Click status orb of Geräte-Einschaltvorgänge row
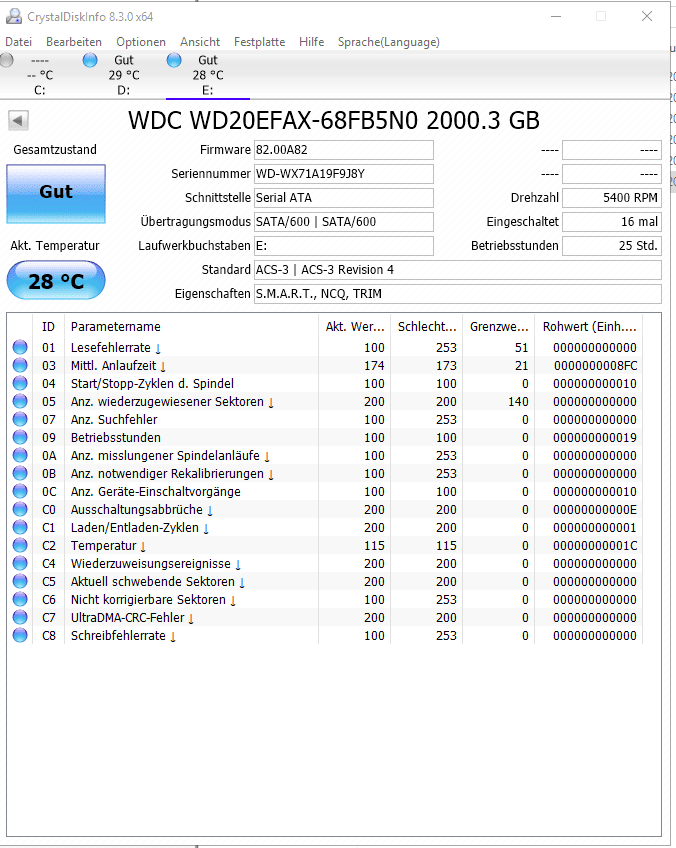The width and height of the screenshot is (676, 848). [x=20, y=491]
